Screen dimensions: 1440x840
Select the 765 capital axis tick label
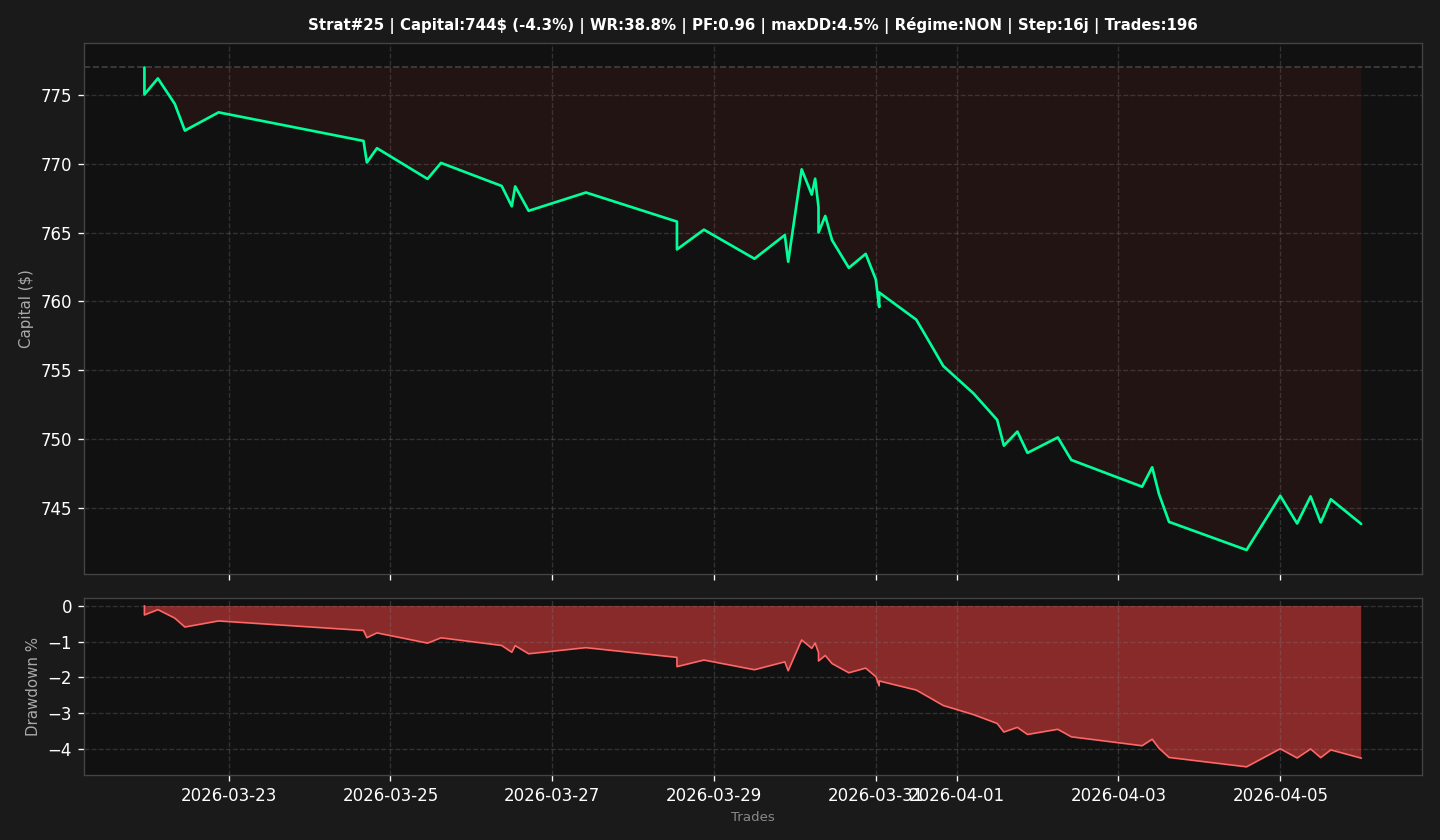point(57,234)
